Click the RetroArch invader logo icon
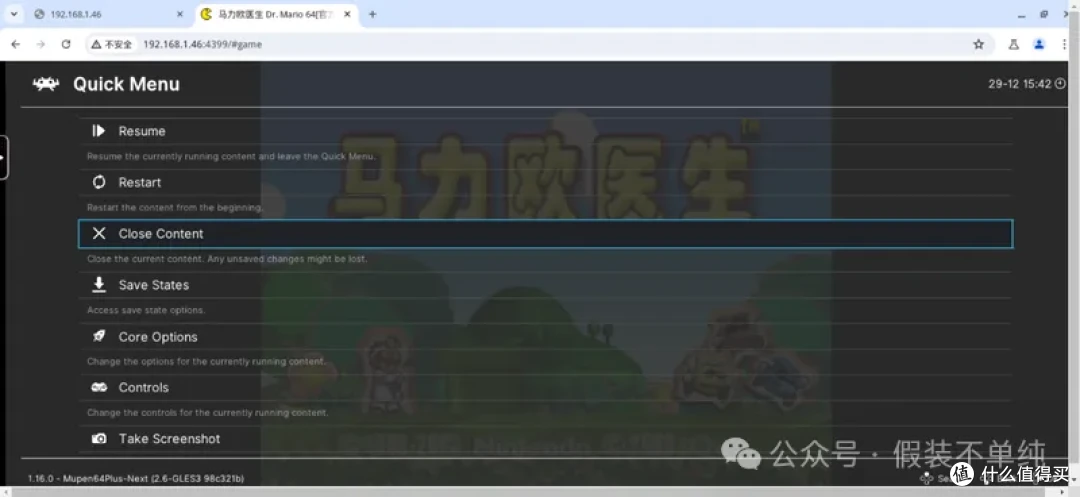 45,84
